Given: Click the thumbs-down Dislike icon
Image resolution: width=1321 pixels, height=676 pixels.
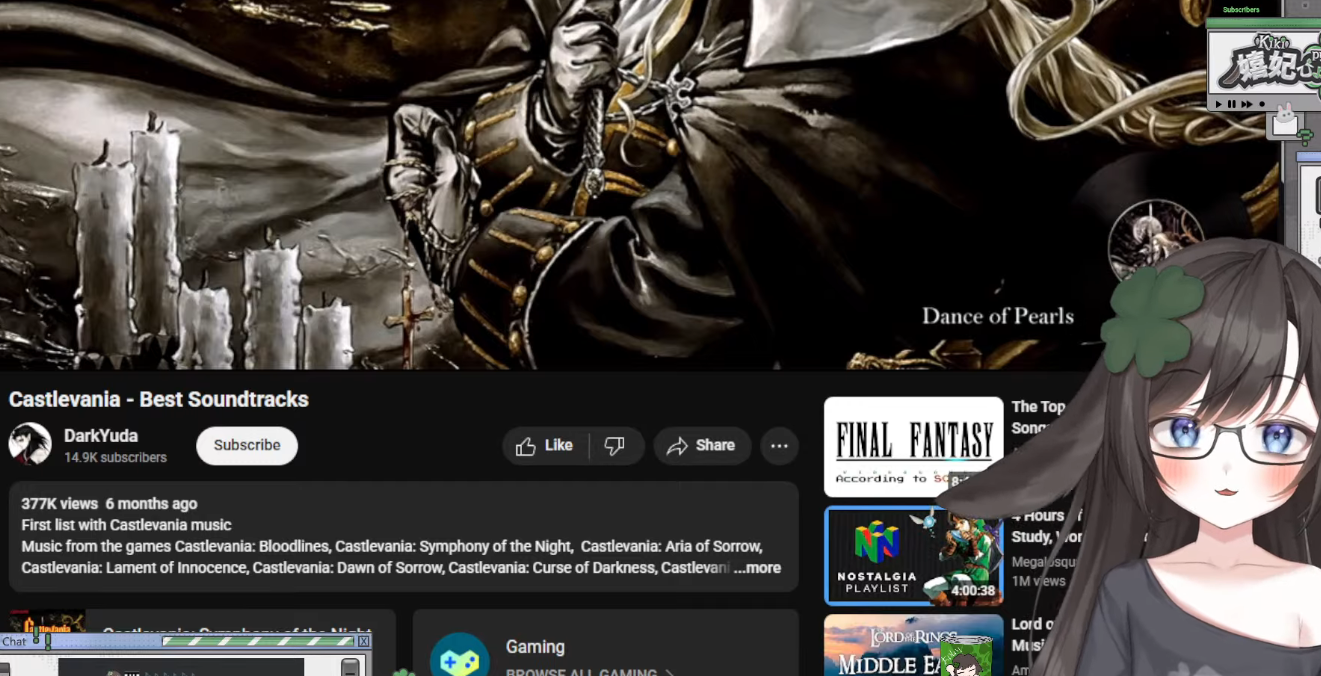Looking at the screenshot, I should coord(615,446).
